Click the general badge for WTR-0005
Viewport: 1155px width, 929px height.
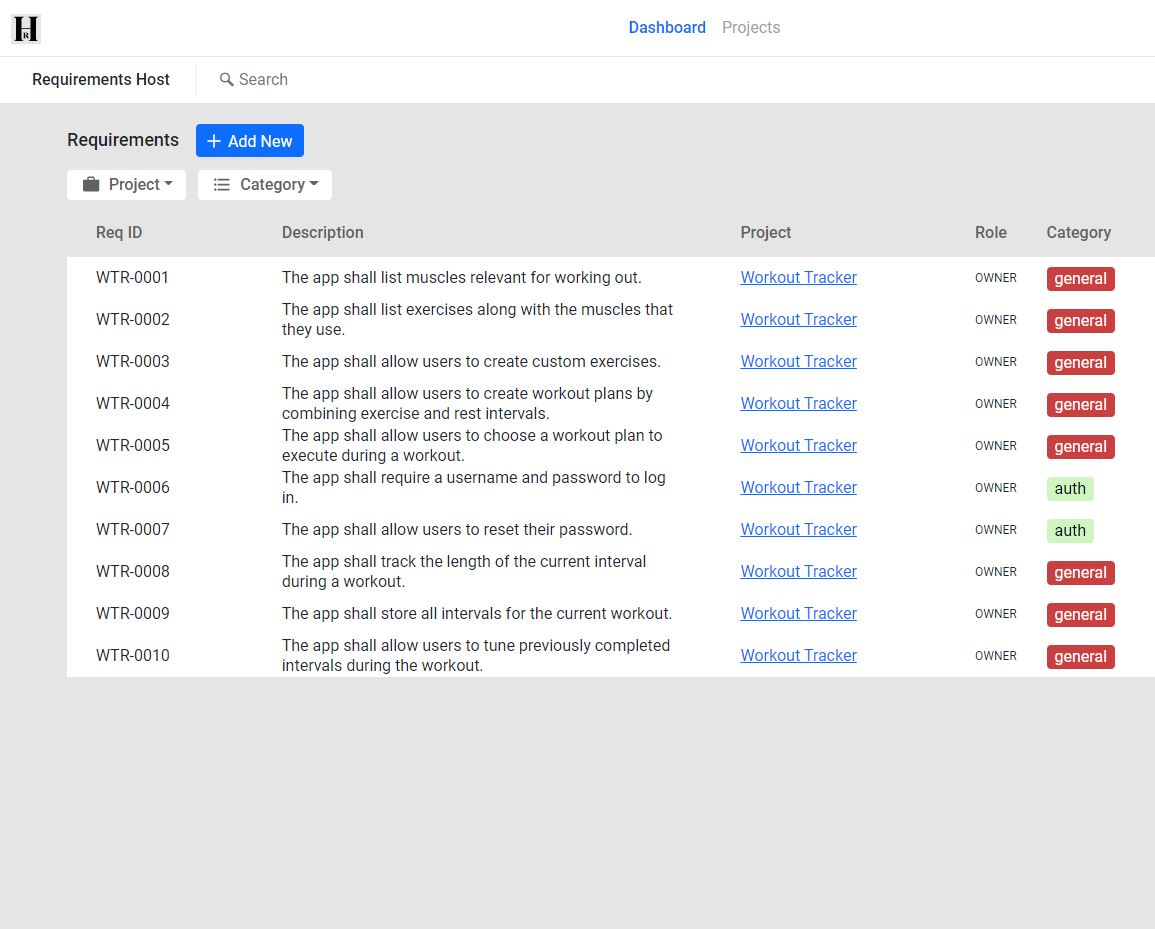[x=1080, y=446]
